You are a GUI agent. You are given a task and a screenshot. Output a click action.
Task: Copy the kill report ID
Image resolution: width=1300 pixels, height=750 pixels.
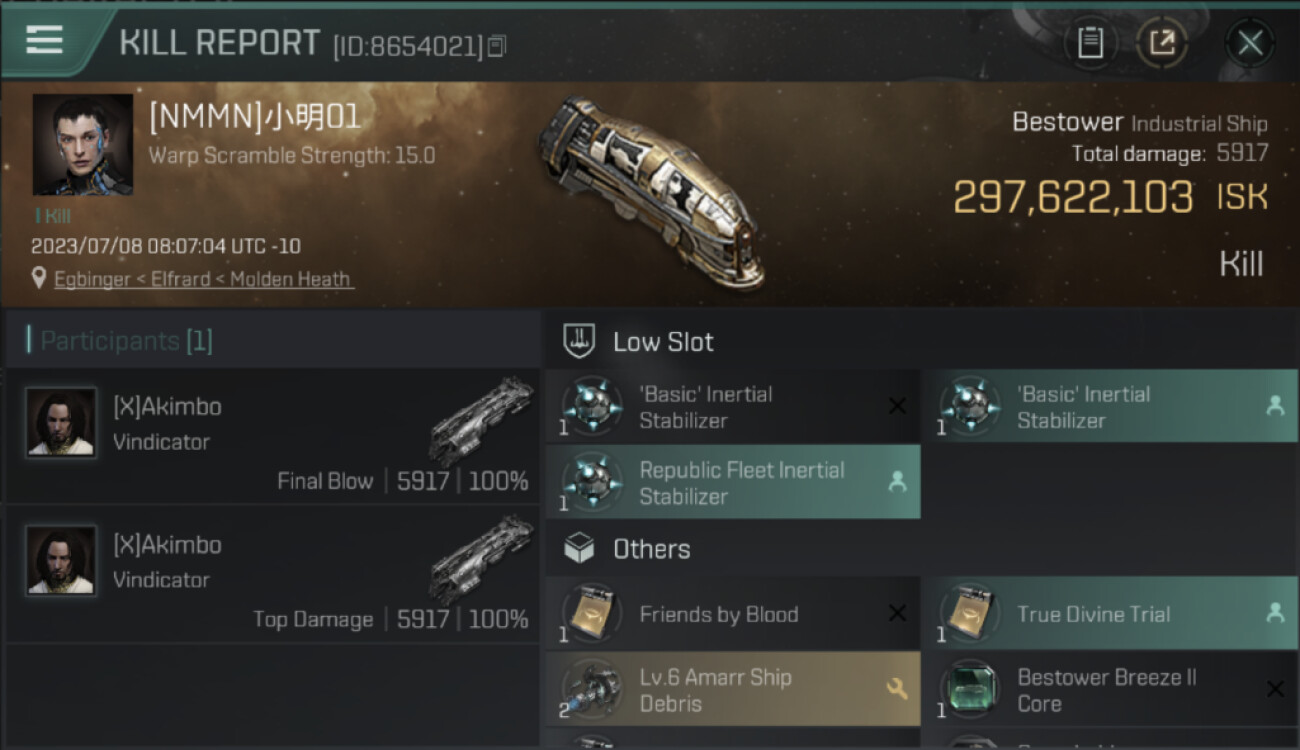pos(497,45)
